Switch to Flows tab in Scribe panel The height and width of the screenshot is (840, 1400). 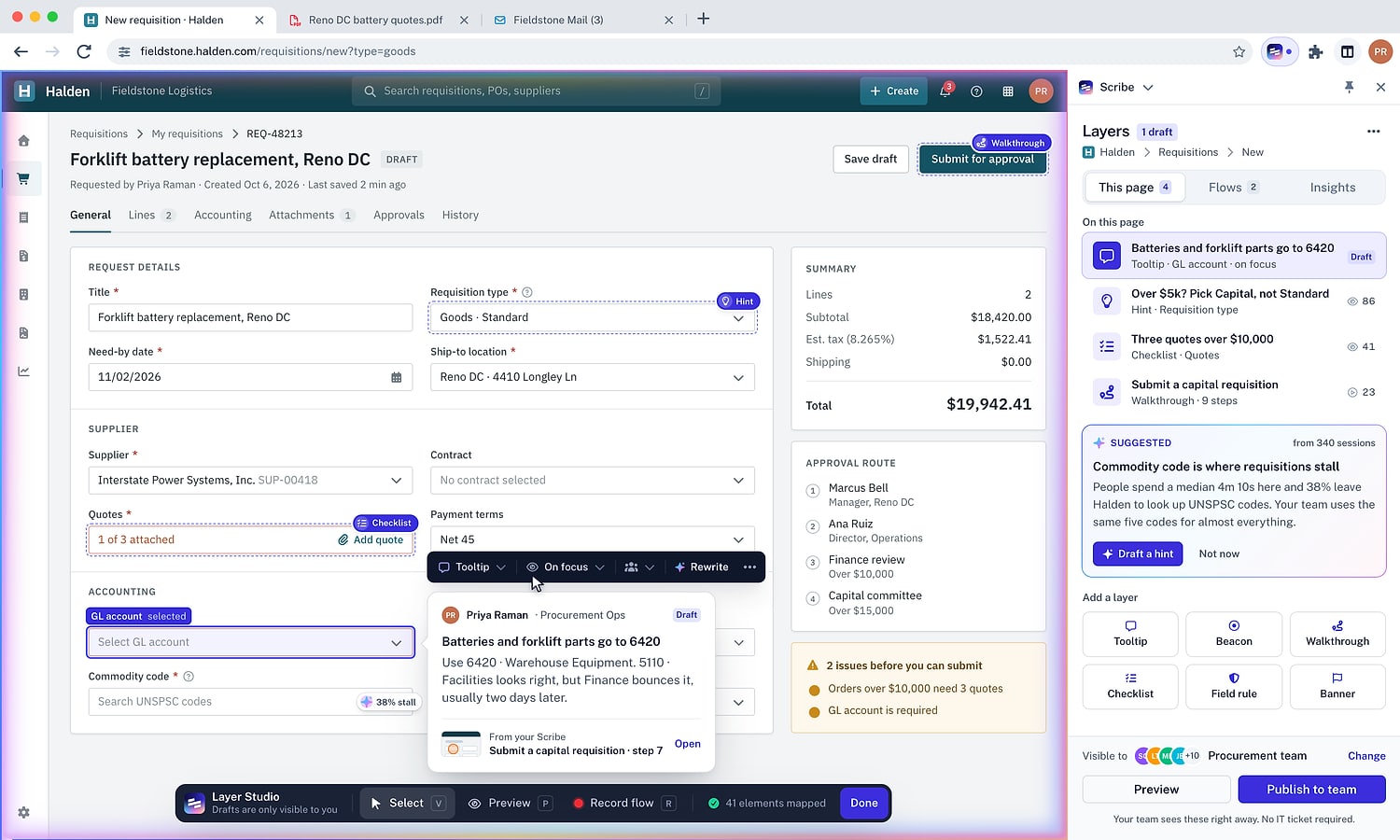coord(1234,188)
